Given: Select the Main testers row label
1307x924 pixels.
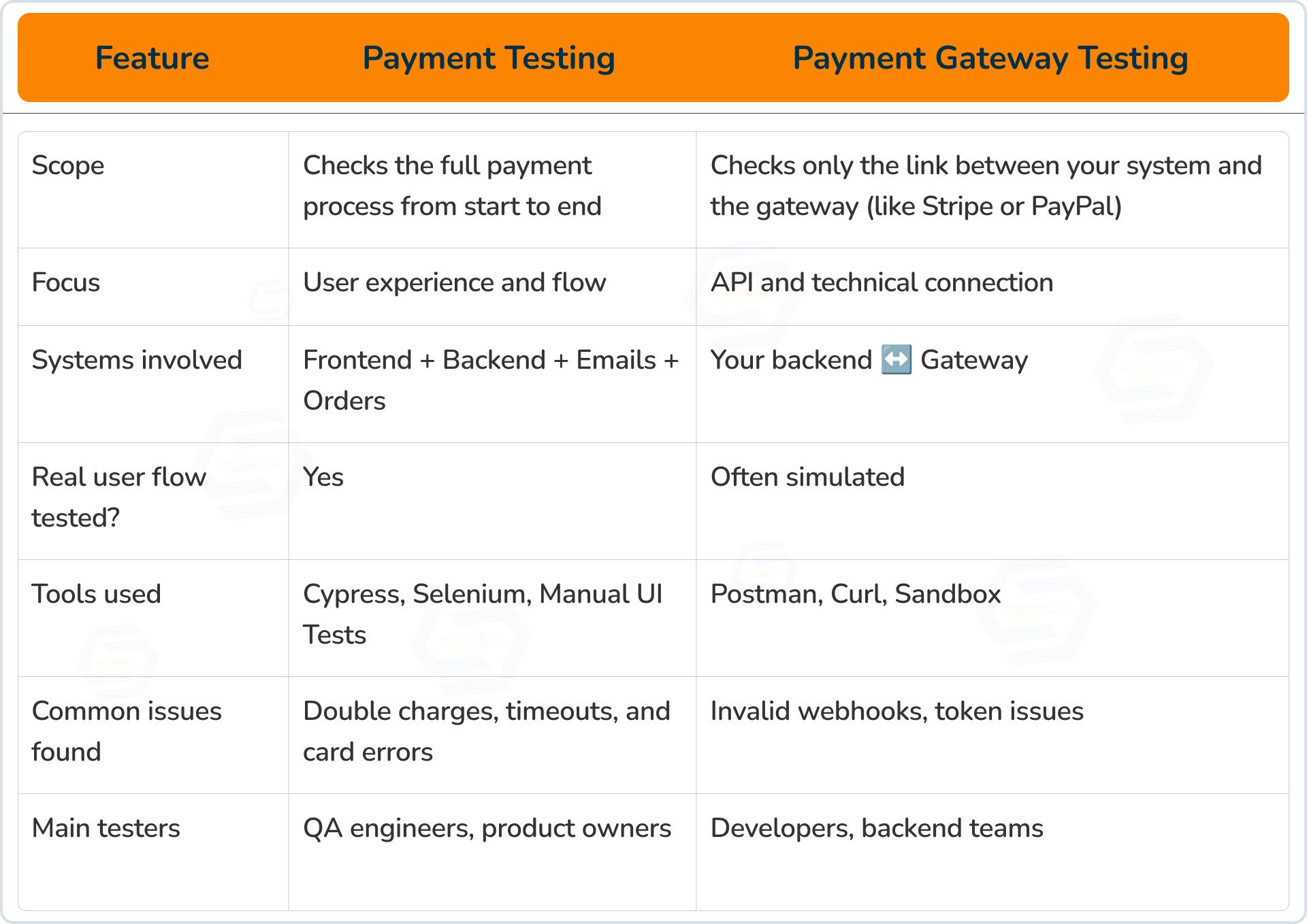Looking at the screenshot, I should tap(106, 829).
